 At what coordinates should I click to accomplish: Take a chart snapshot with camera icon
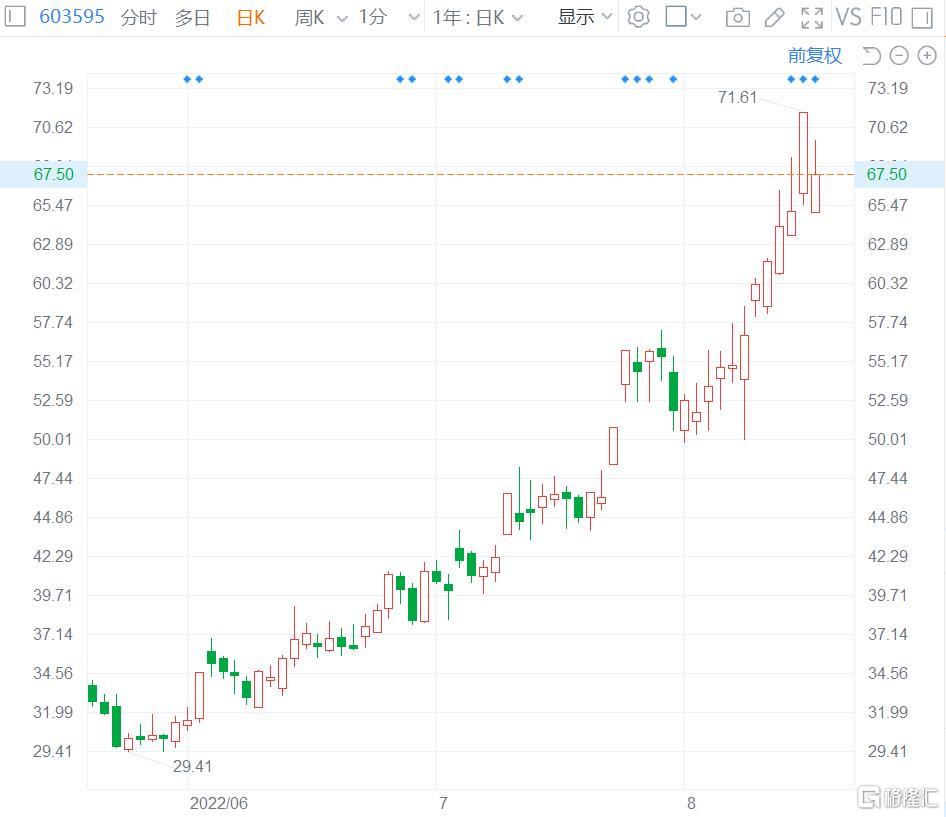click(737, 17)
